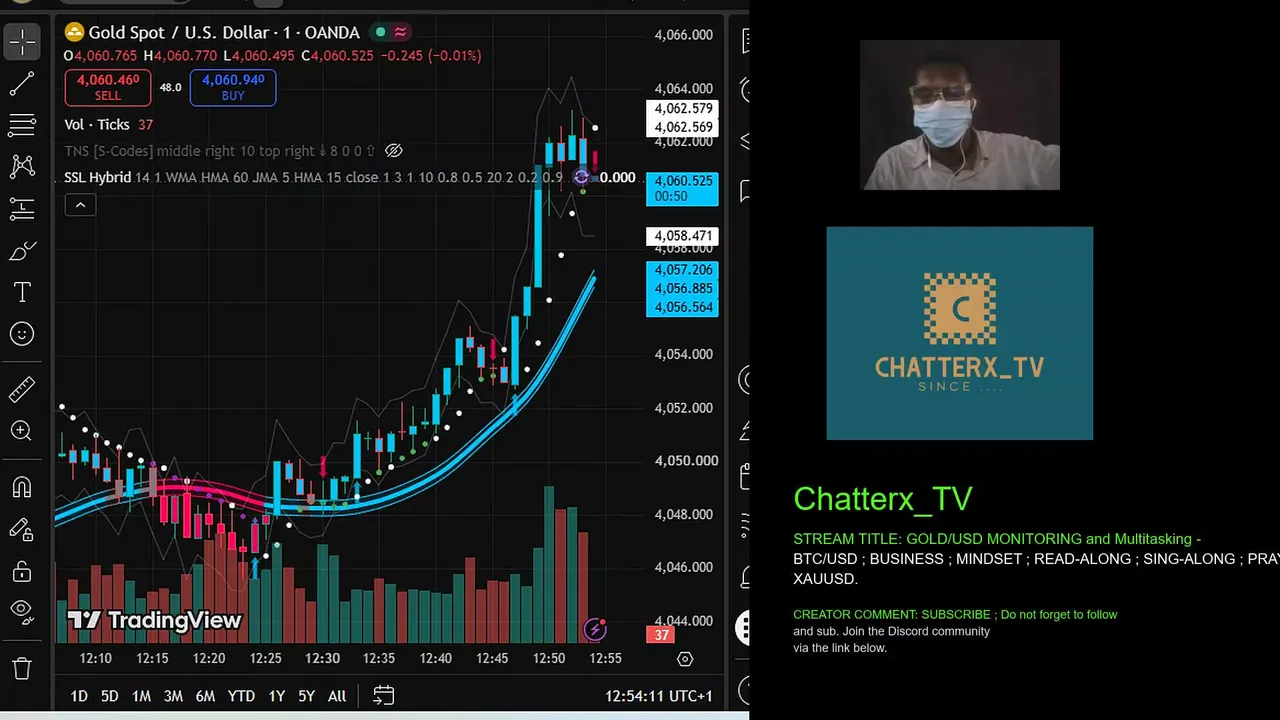Viewport: 1280px width, 720px height.
Task: Select the 1Y time range
Action: (x=277, y=696)
